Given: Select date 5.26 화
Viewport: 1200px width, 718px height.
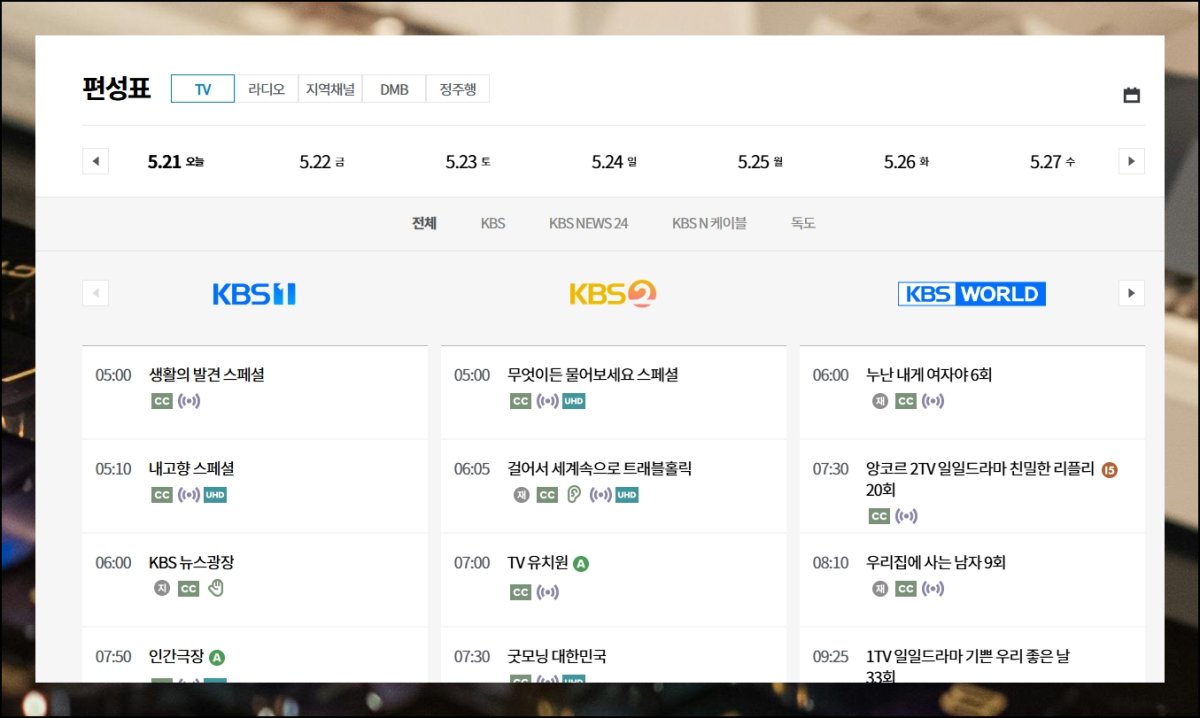Looking at the screenshot, I should pyautogui.click(x=907, y=162).
